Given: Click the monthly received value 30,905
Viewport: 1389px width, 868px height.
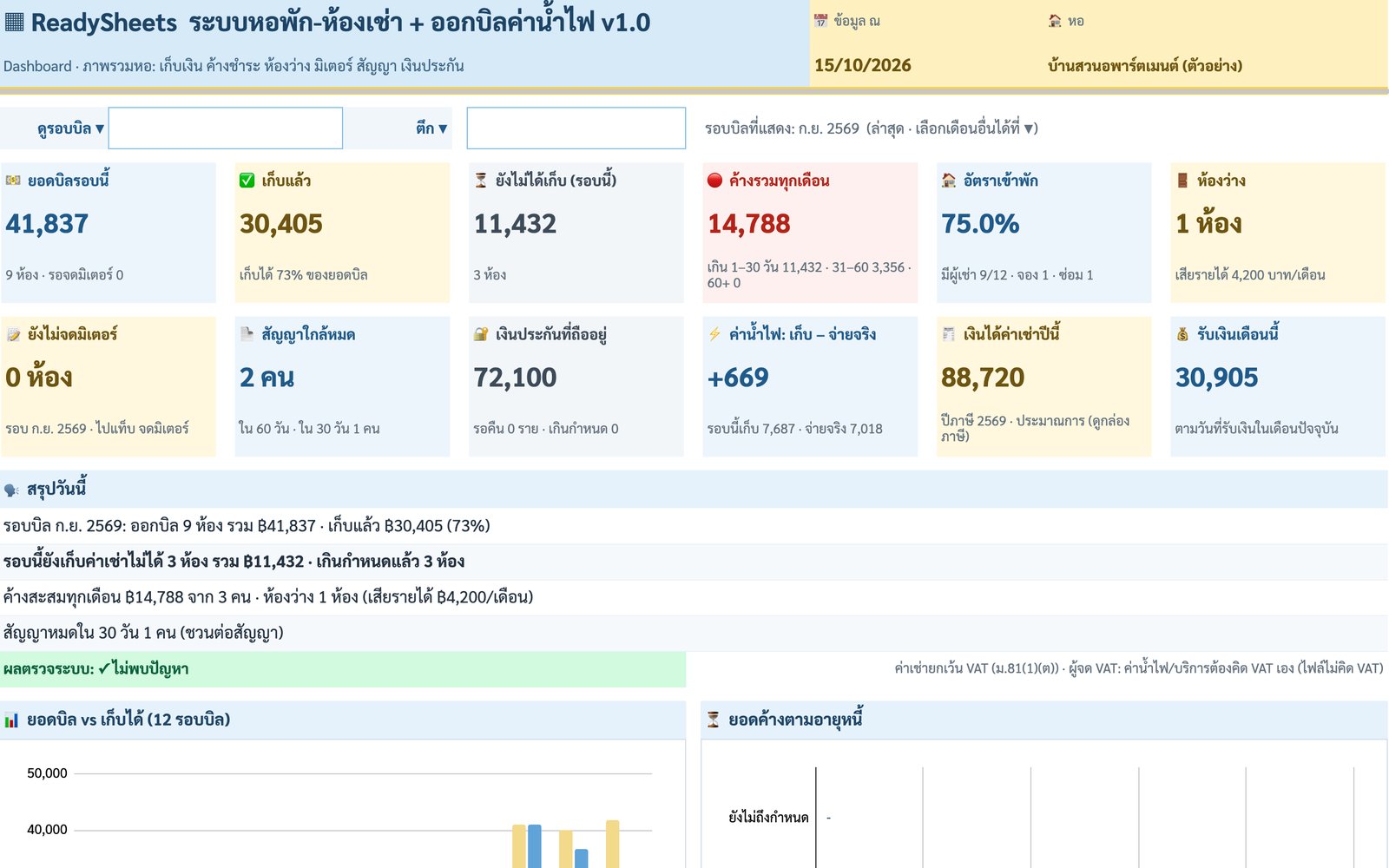Looking at the screenshot, I should (x=1217, y=378).
